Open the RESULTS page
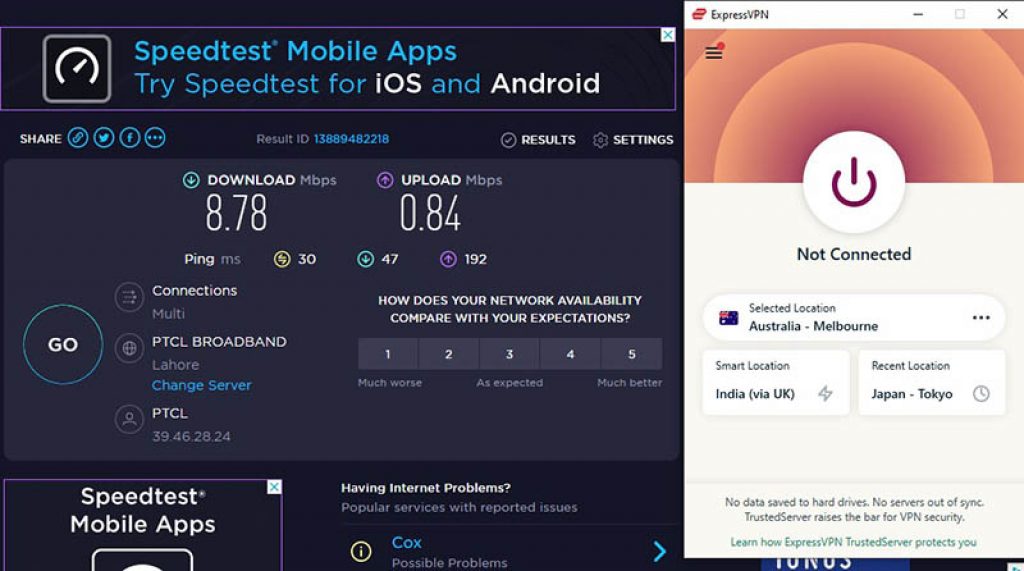Viewport: 1024px width, 571px height. 538,140
